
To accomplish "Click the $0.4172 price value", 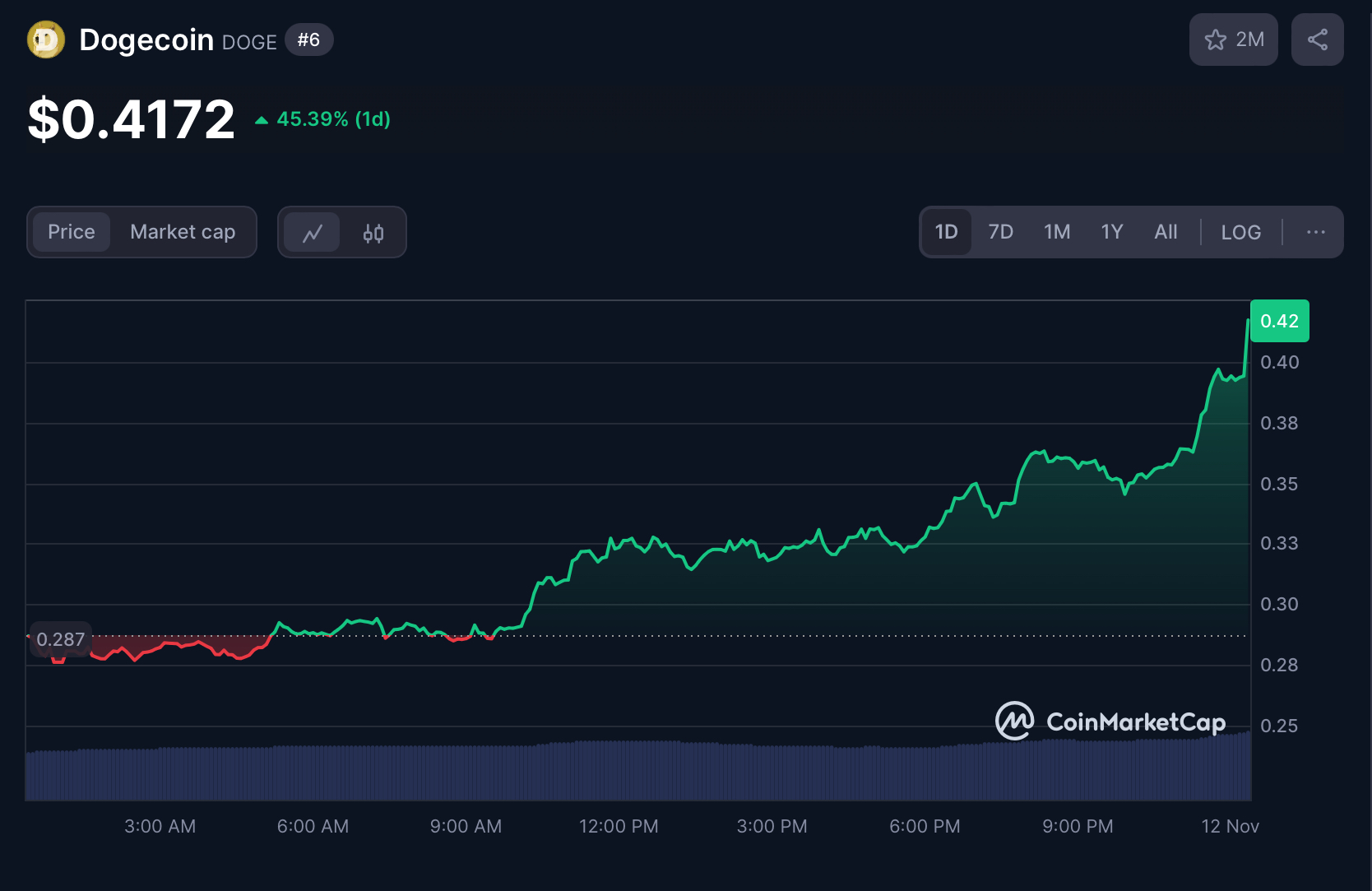I will click(x=132, y=119).
